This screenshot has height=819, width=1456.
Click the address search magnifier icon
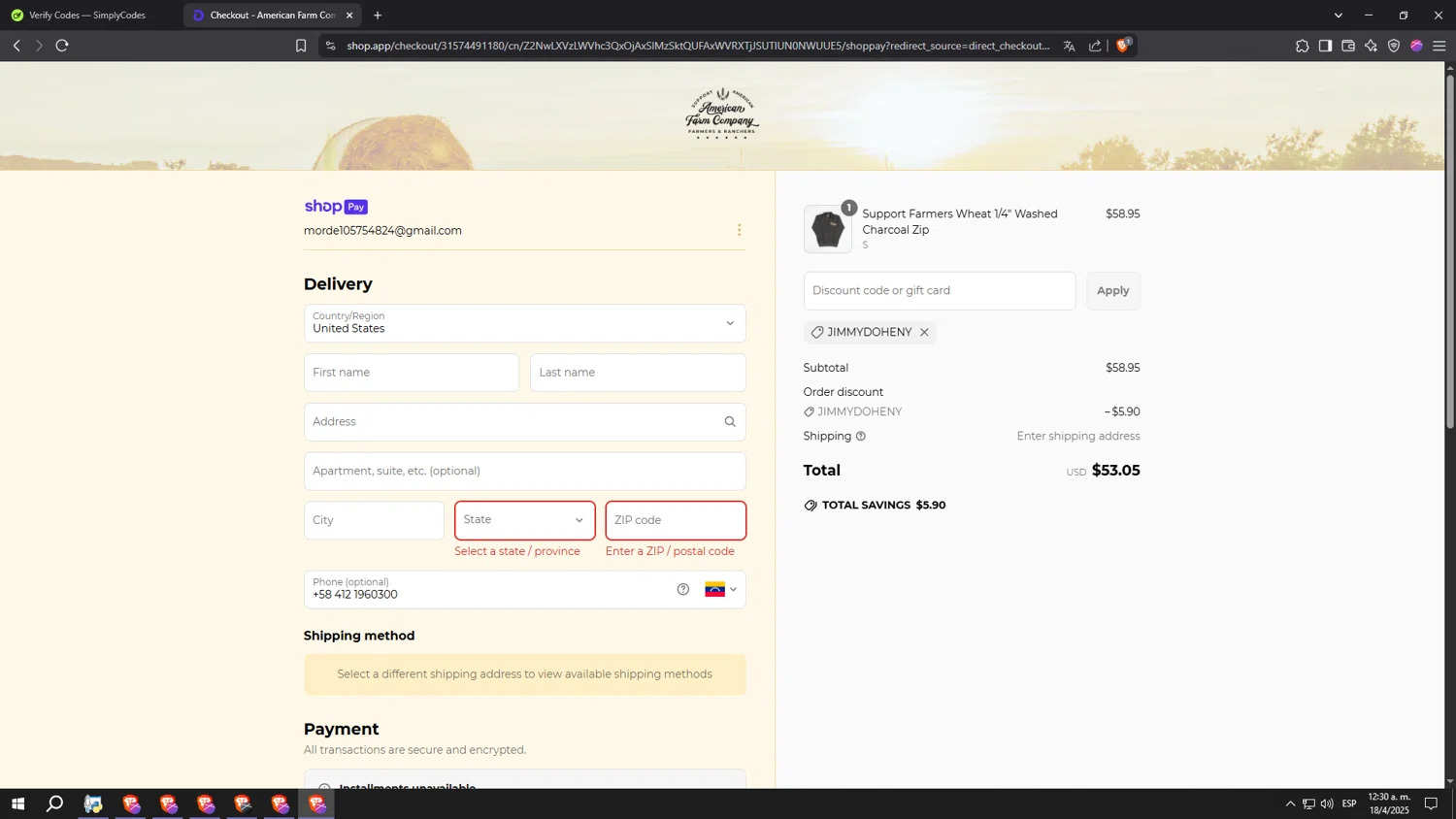730,422
